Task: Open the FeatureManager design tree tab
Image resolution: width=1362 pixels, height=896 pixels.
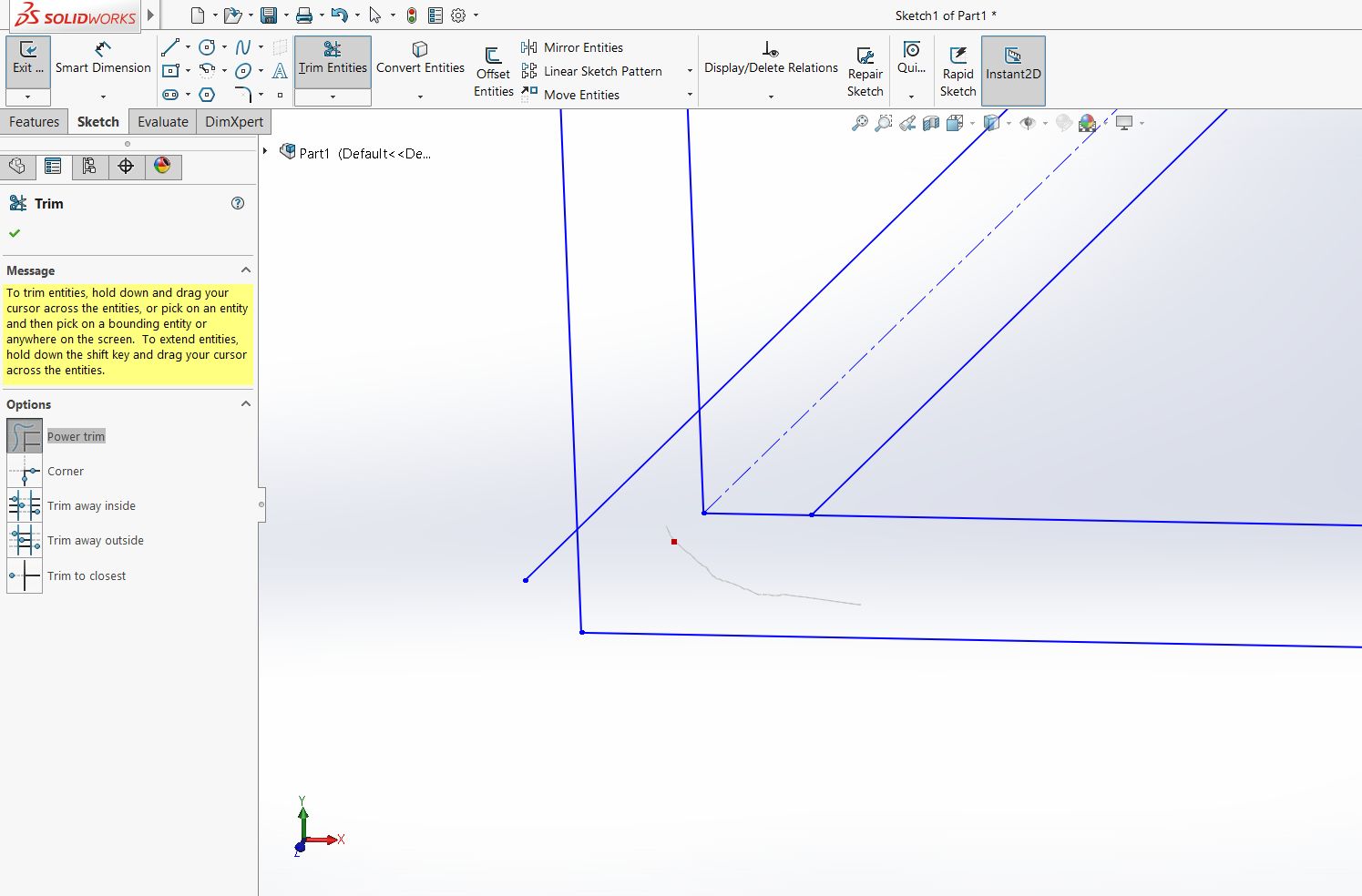Action: click(x=16, y=166)
